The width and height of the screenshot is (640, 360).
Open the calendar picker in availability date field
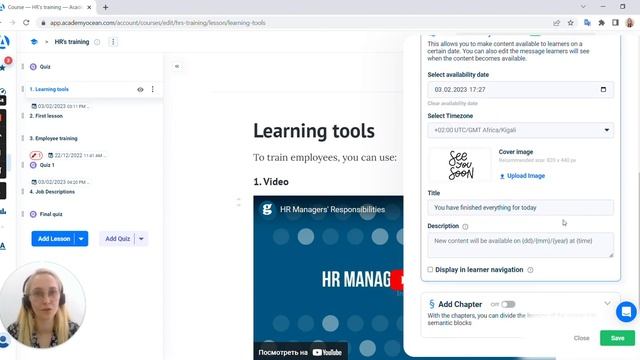(x=603, y=89)
